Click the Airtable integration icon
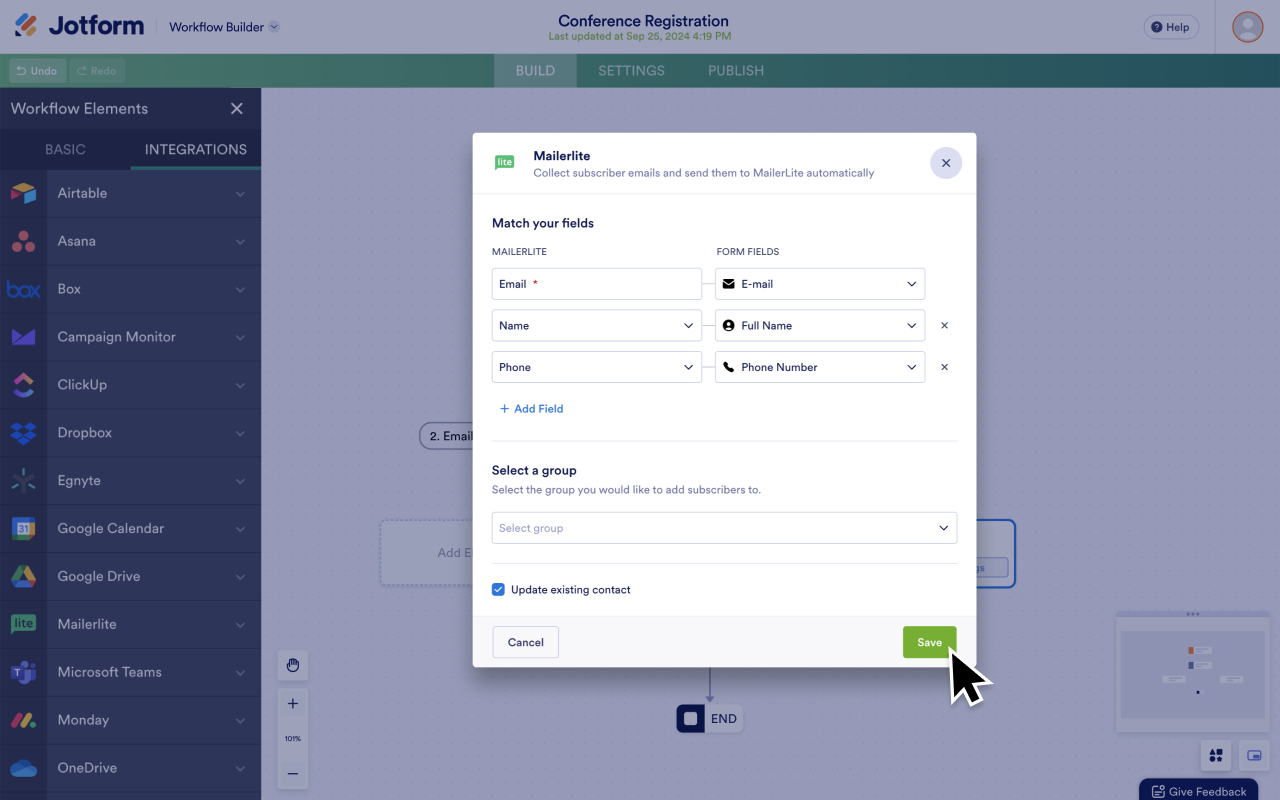This screenshot has width=1280, height=800. pos(23,193)
